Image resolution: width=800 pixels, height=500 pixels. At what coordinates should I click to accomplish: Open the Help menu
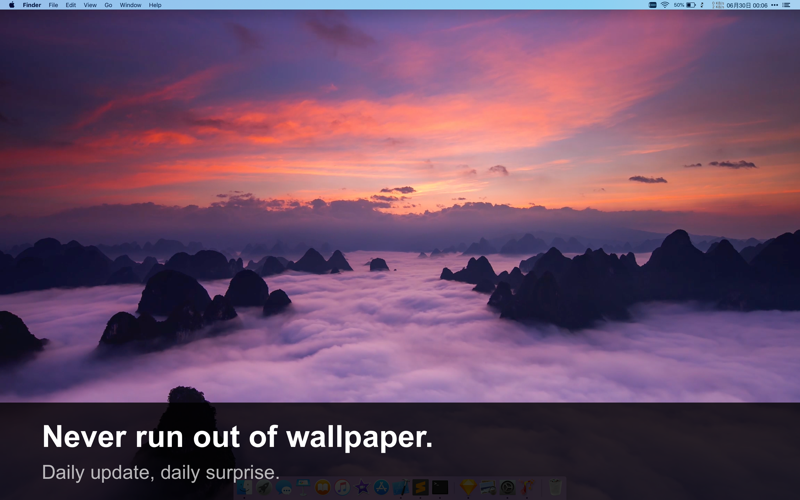[155, 5]
